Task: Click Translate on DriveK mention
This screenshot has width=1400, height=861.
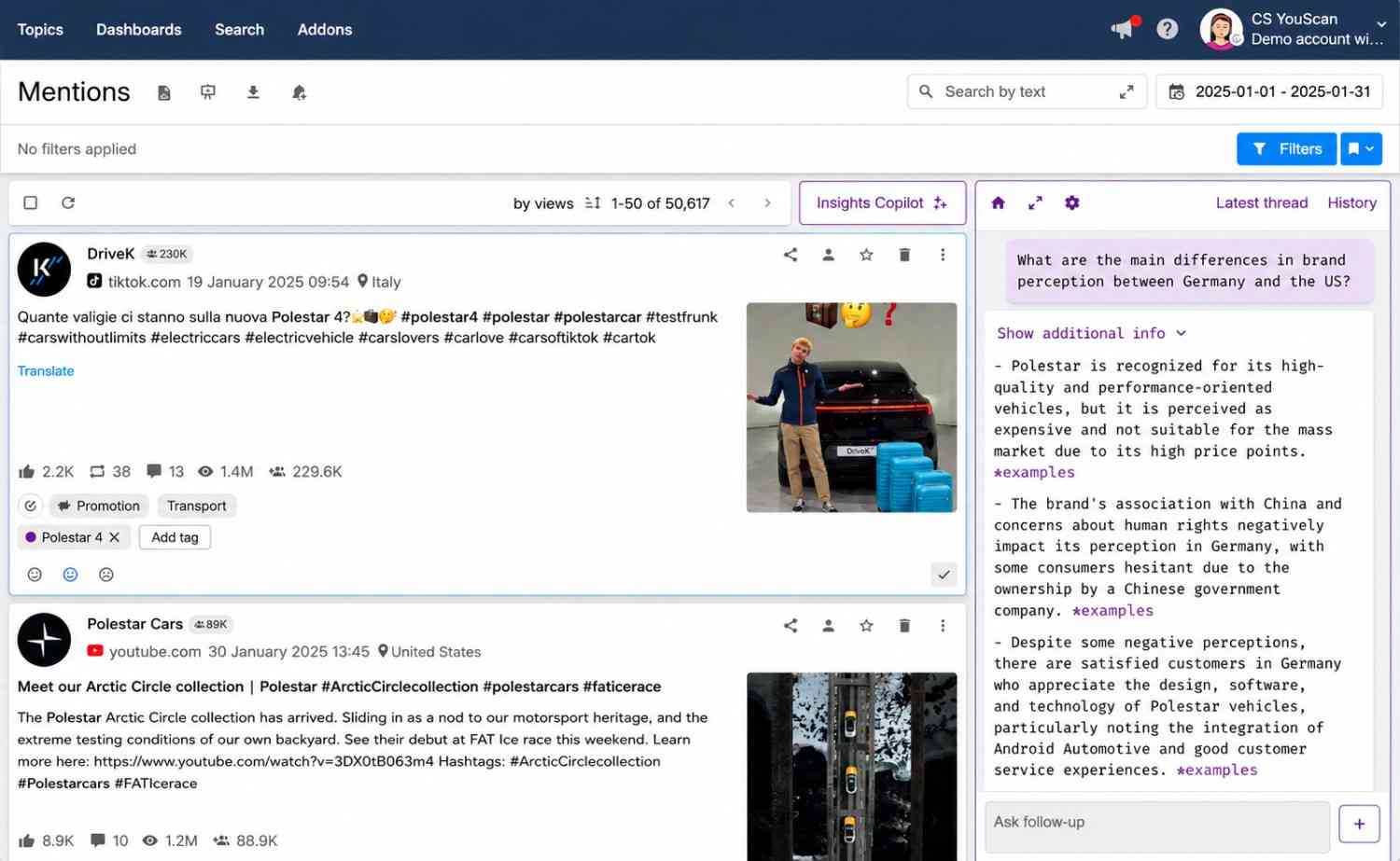Action: pyautogui.click(x=46, y=370)
